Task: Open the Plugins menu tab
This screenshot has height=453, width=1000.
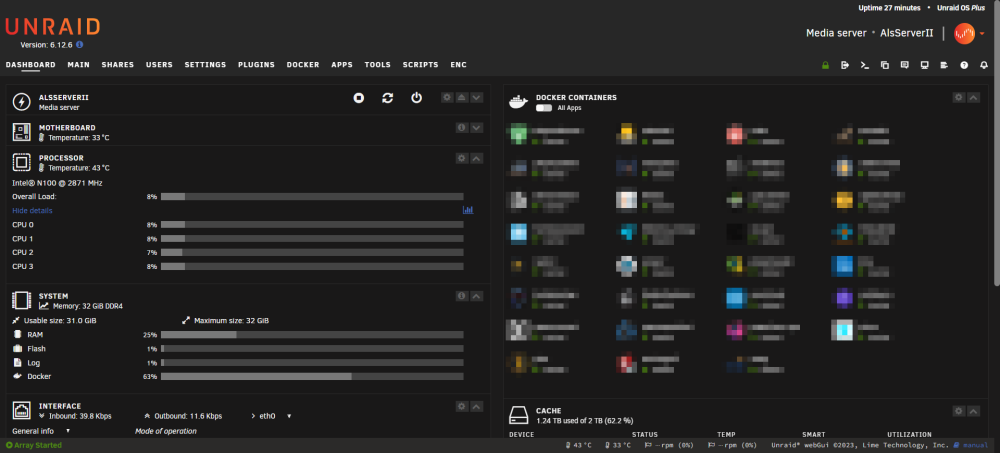Action: (x=256, y=65)
